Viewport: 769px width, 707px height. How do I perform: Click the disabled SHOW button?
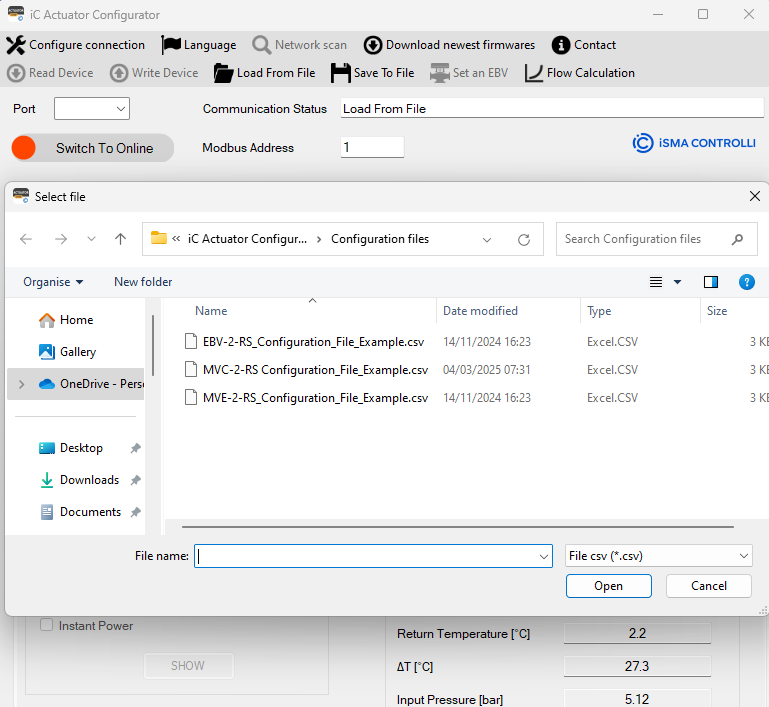[x=188, y=666]
